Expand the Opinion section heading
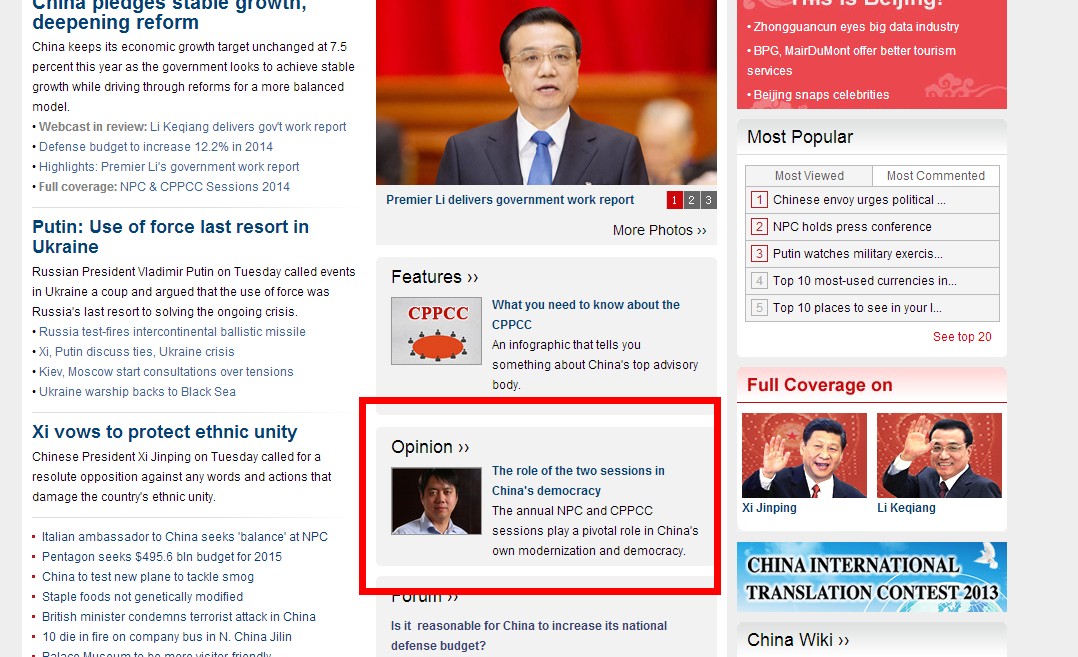The height and width of the screenshot is (657, 1078). click(x=430, y=447)
